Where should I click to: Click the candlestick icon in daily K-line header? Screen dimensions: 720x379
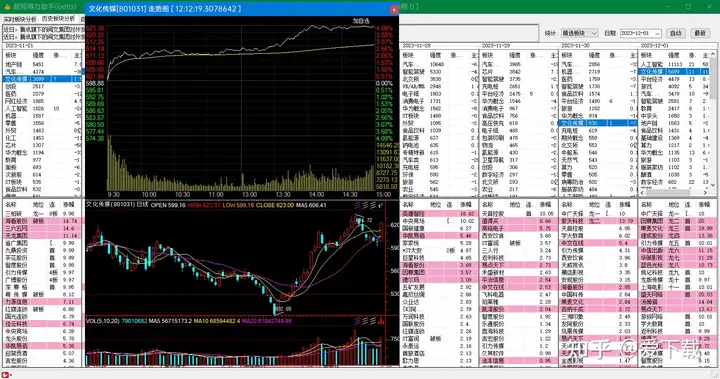(381, 205)
